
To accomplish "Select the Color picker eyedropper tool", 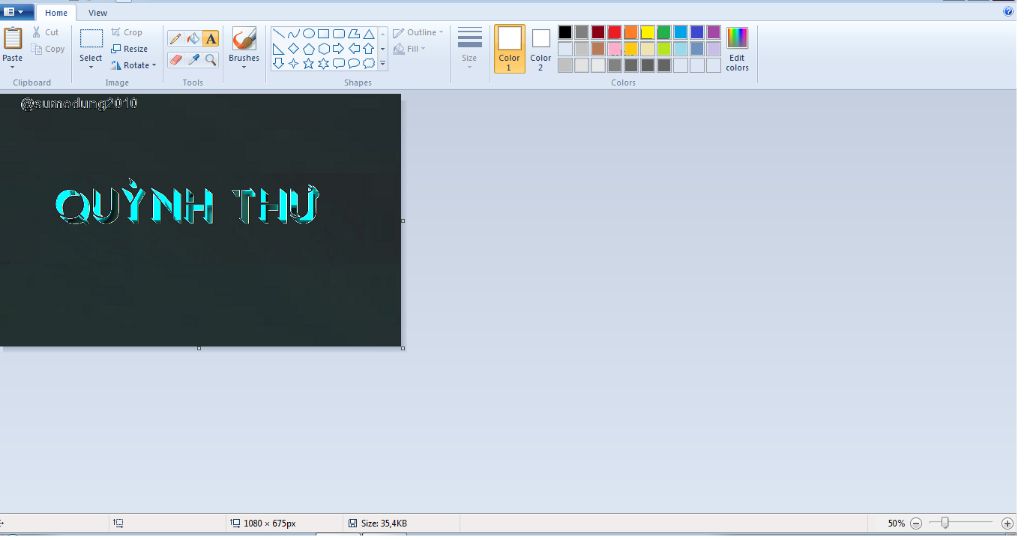I will [193, 60].
